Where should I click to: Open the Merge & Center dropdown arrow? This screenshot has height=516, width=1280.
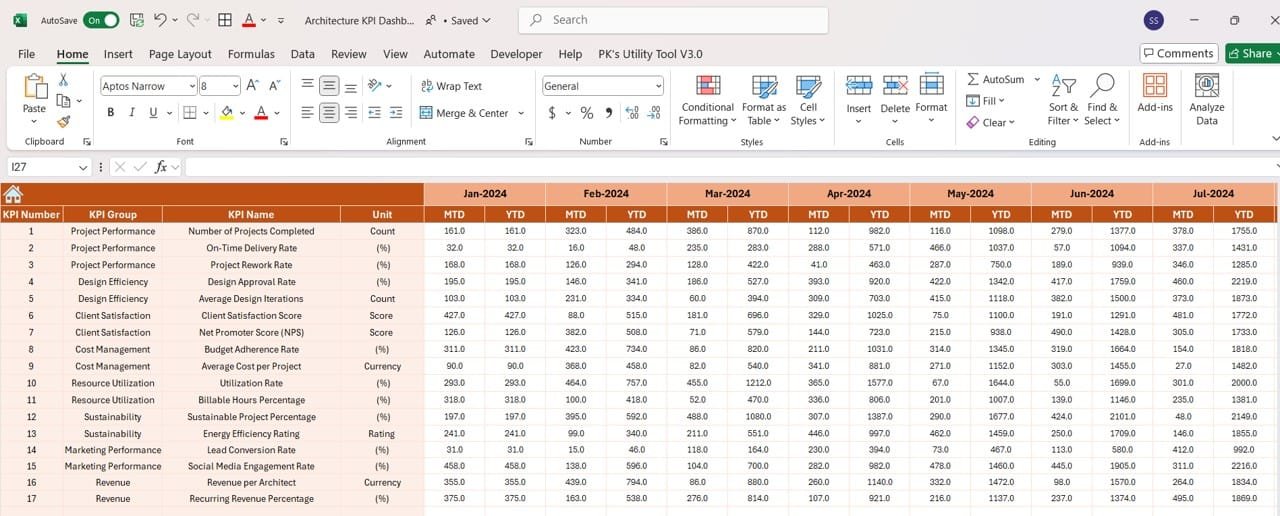pyautogui.click(x=521, y=113)
